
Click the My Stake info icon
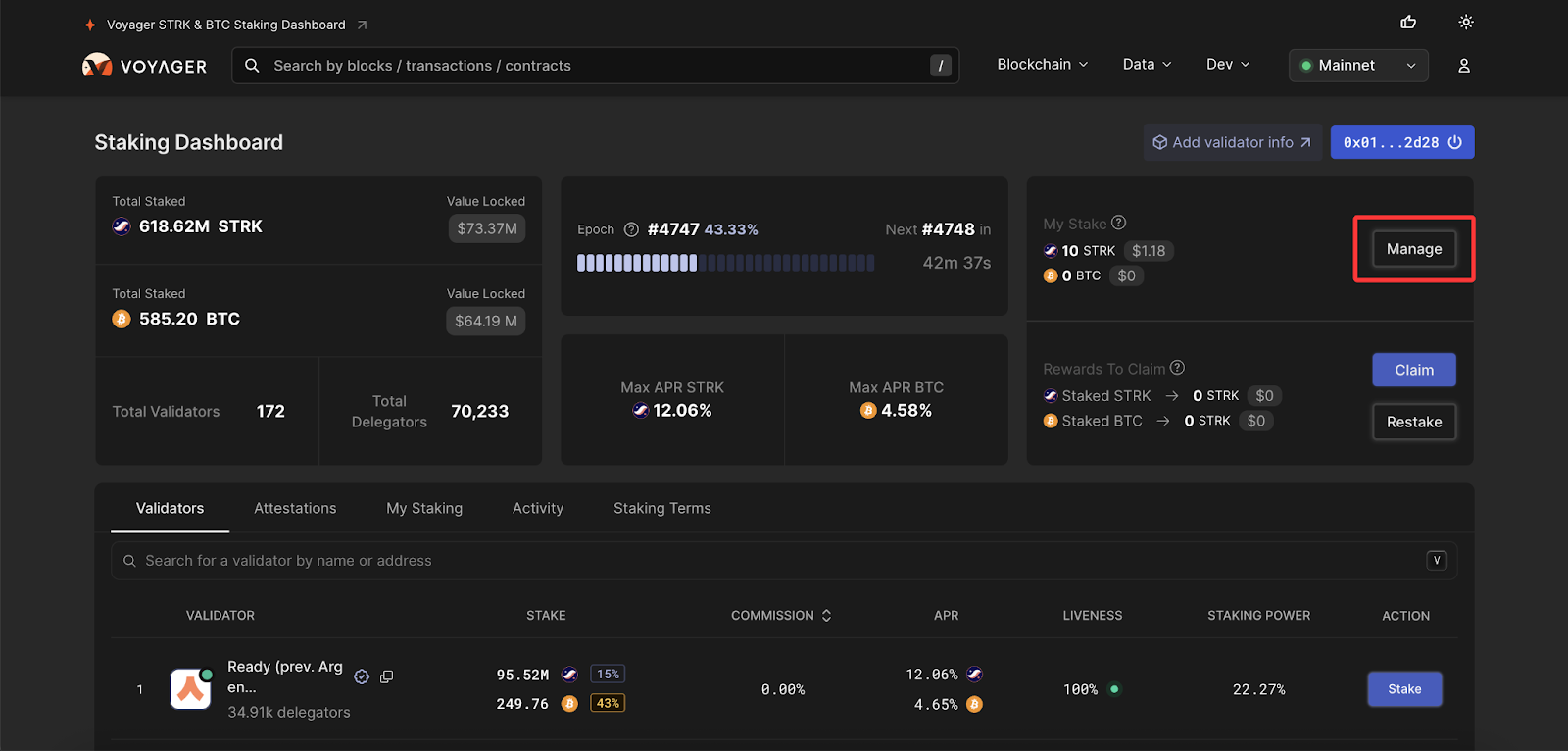pyautogui.click(x=1119, y=223)
